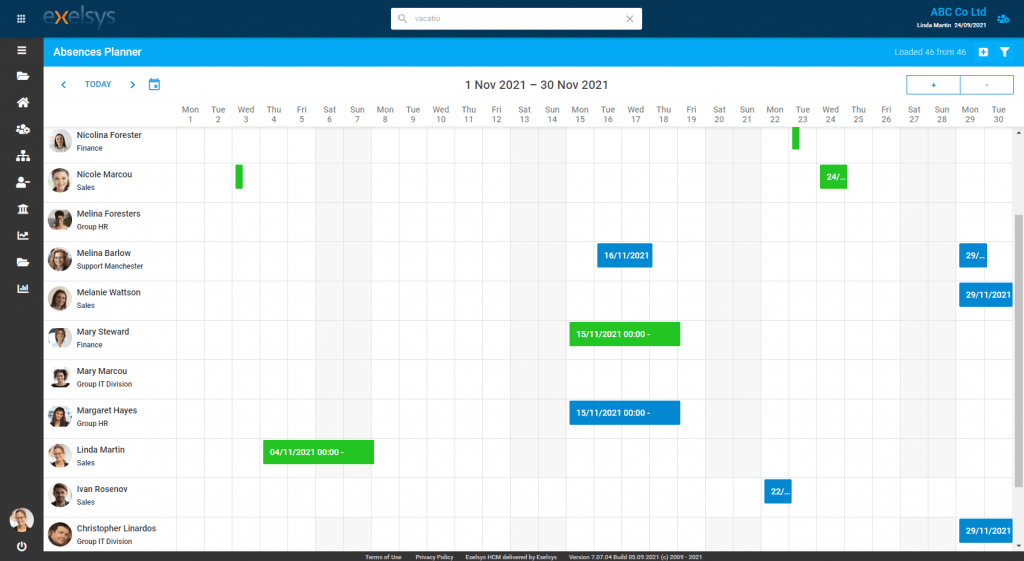Open the bar chart sidebar icon
This screenshot has width=1024, height=561.
coord(23,289)
